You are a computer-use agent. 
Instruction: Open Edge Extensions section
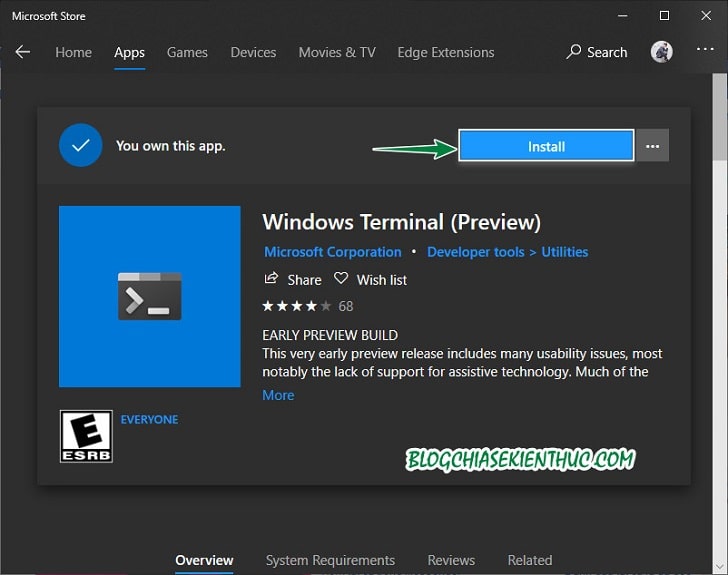(446, 52)
